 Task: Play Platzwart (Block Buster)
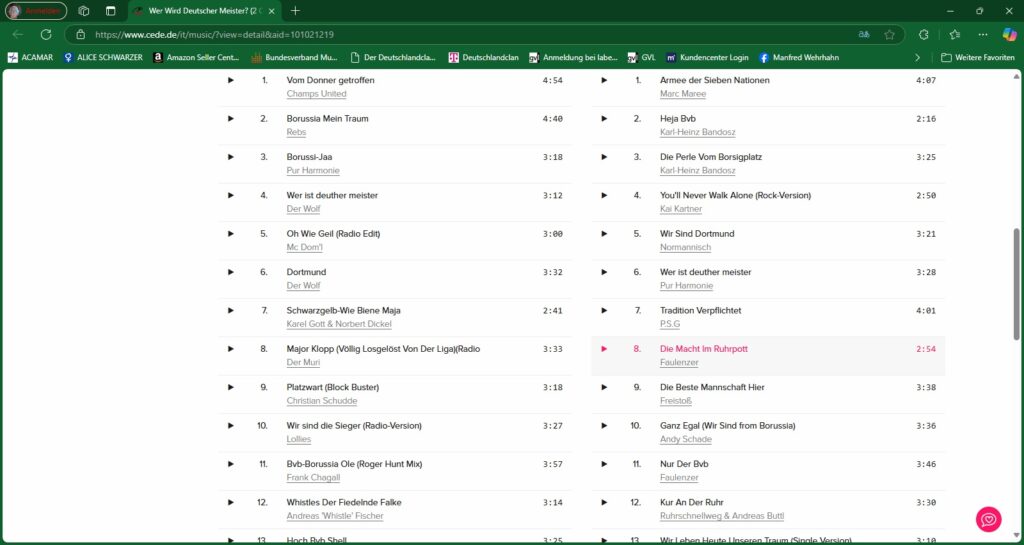point(231,387)
